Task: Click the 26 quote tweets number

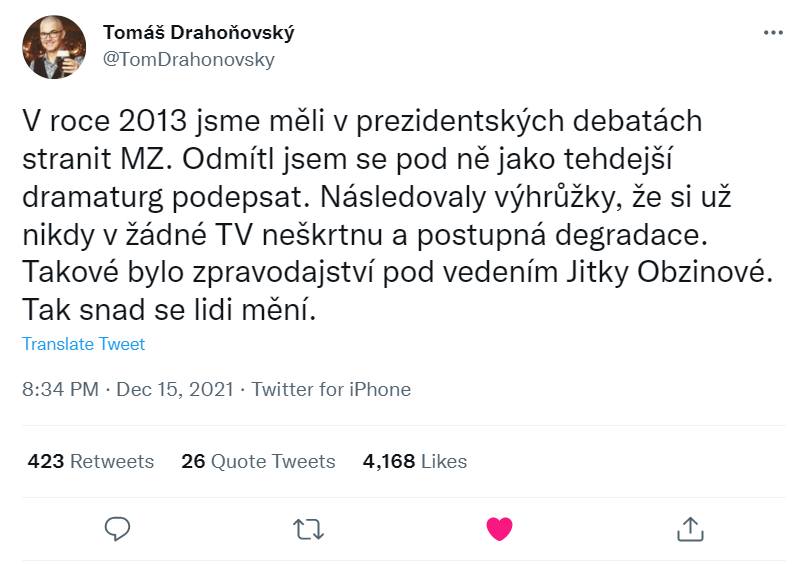Action: (193, 461)
